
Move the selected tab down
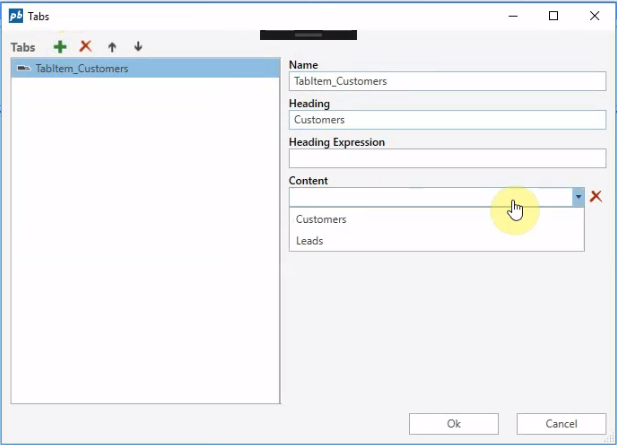138,47
